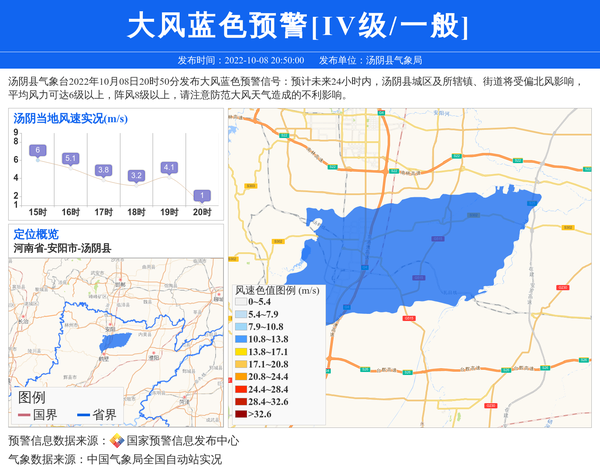Click the 6 m/s marker at 15时
This screenshot has width=600, height=471.
[38, 150]
